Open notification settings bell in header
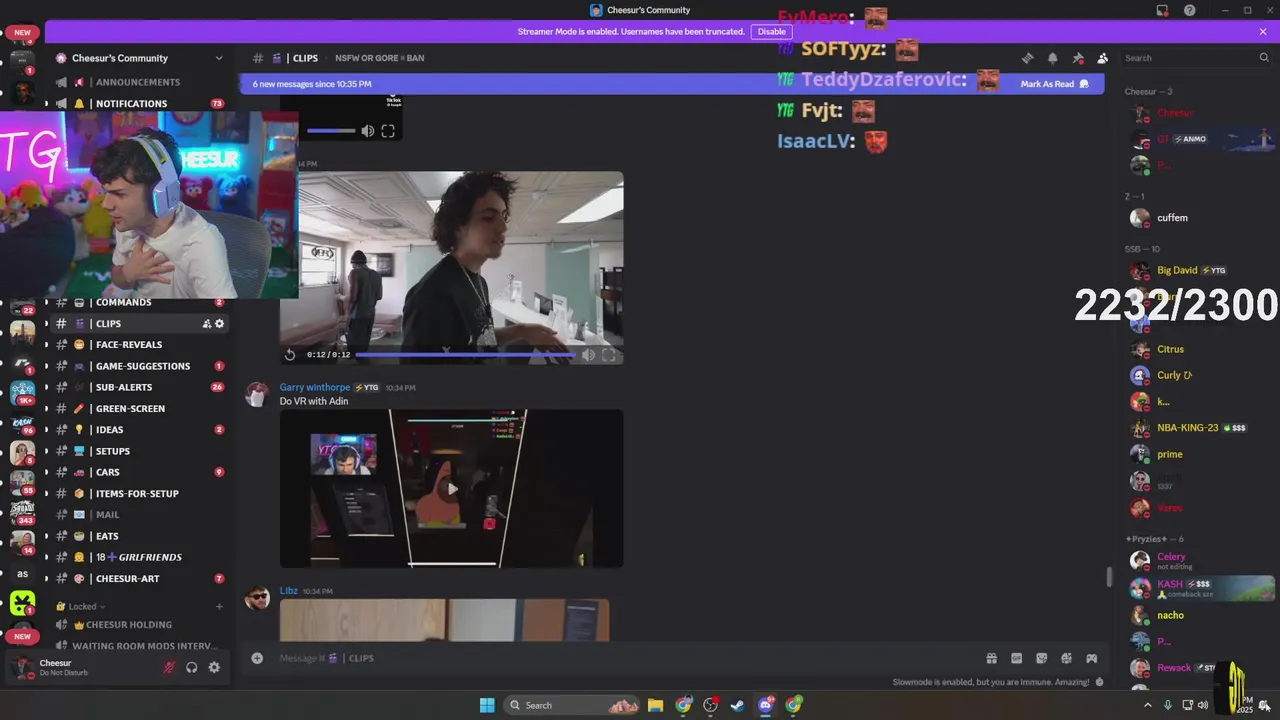Screen dimensions: 1280x720 click(x=1052, y=58)
